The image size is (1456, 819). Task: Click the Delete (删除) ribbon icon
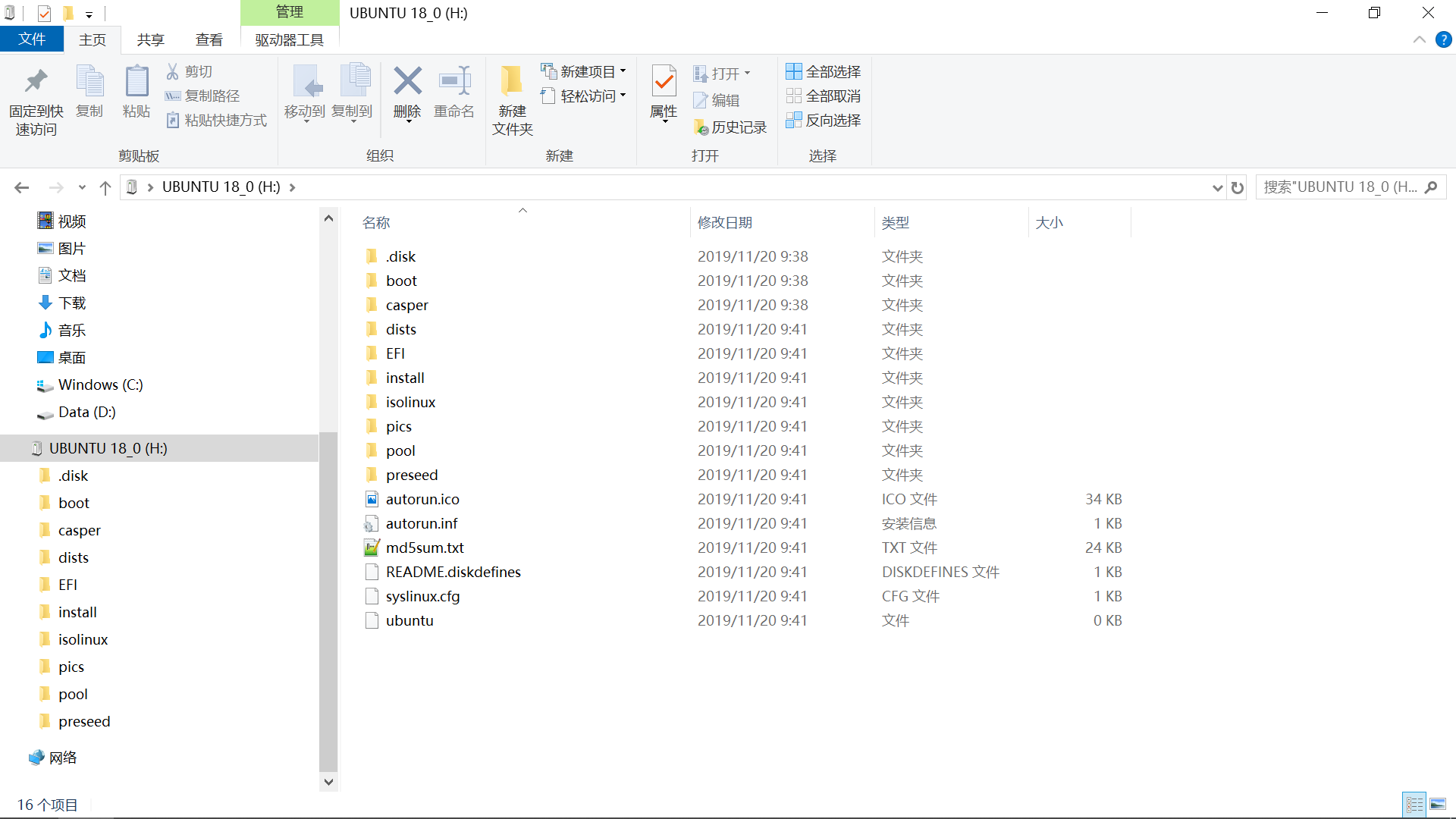pos(407,83)
